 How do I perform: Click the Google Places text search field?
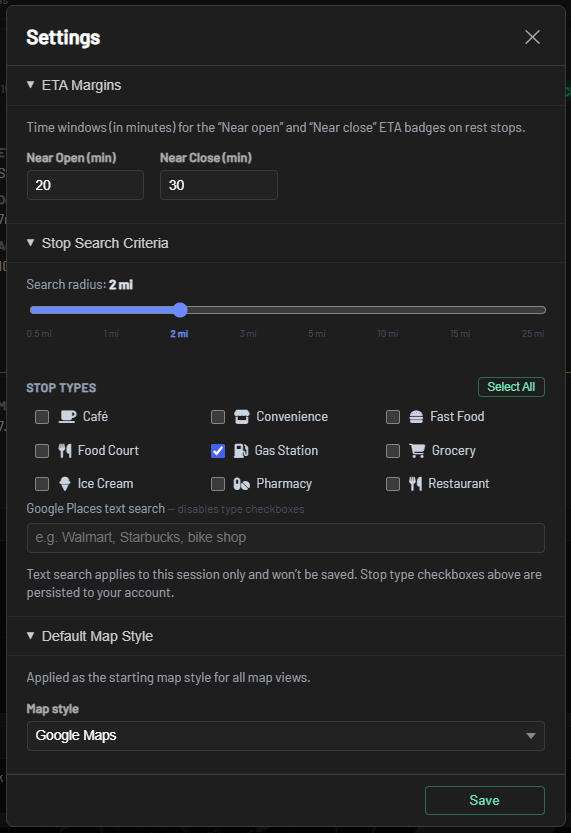286,538
